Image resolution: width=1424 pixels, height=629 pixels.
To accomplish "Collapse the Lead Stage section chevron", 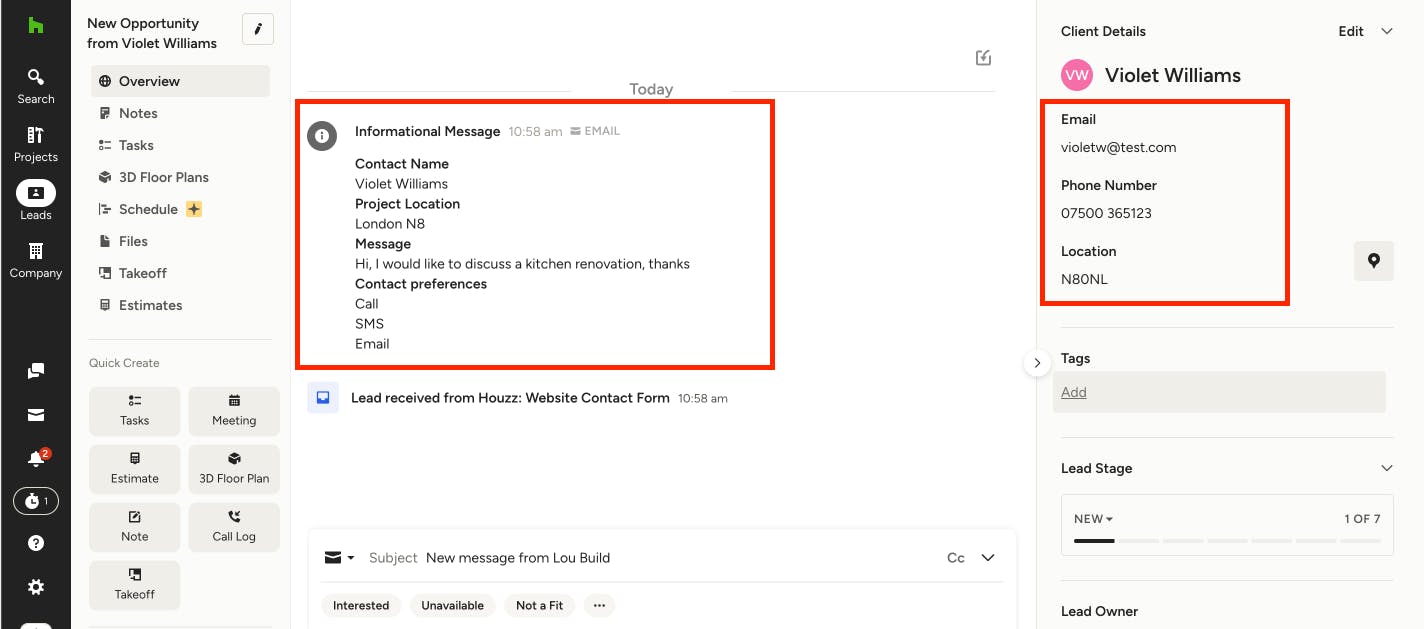I will coord(1387,468).
